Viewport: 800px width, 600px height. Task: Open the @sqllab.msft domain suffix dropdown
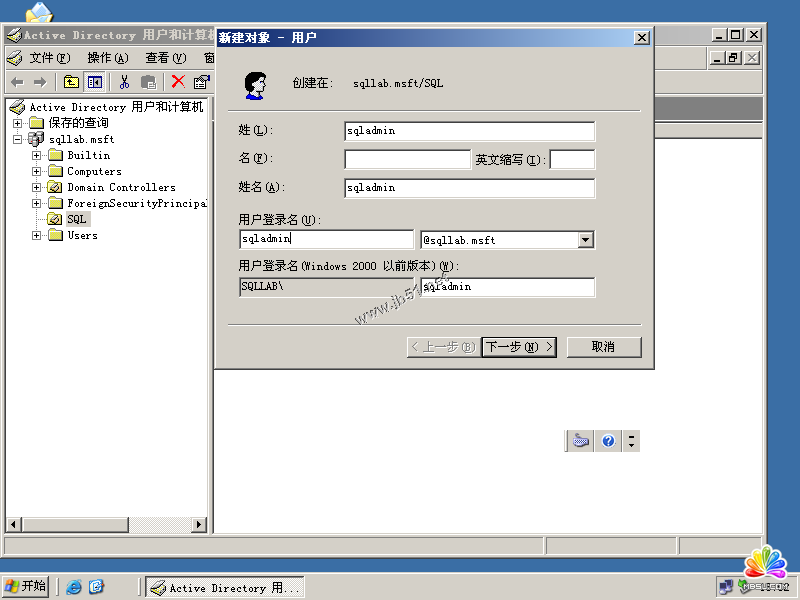point(586,240)
